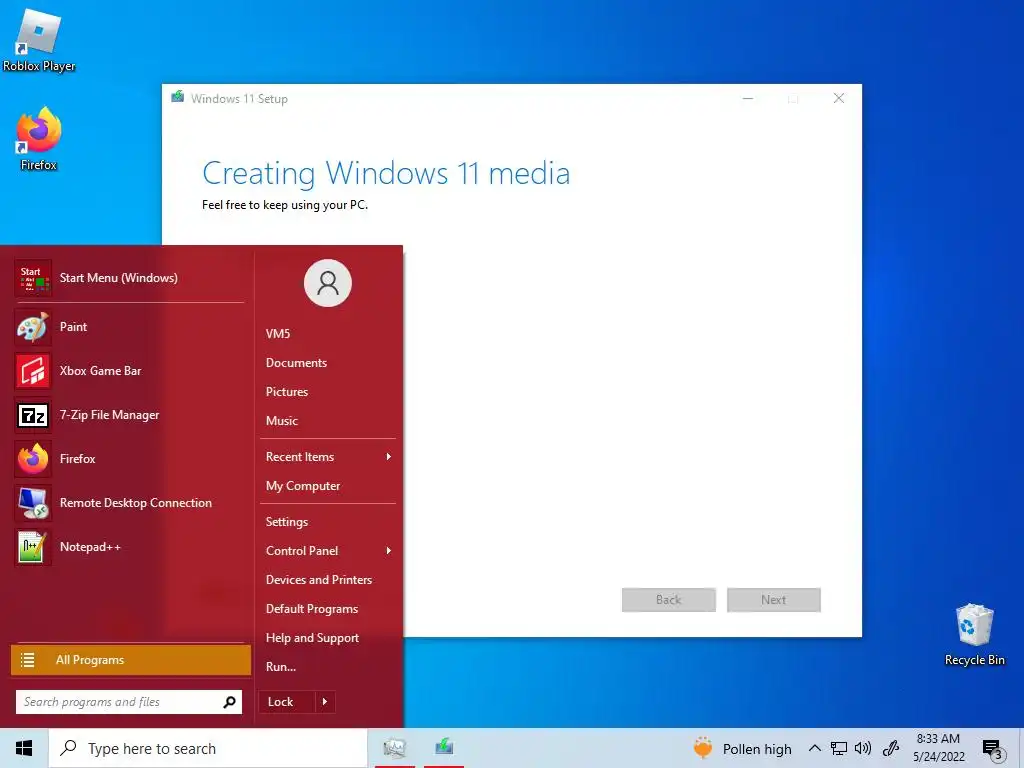Image resolution: width=1024 pixels, height=768 pixels.
Task: Open the Pollen high weather widget
Action: pyautogui.click(x=743, y=748)
